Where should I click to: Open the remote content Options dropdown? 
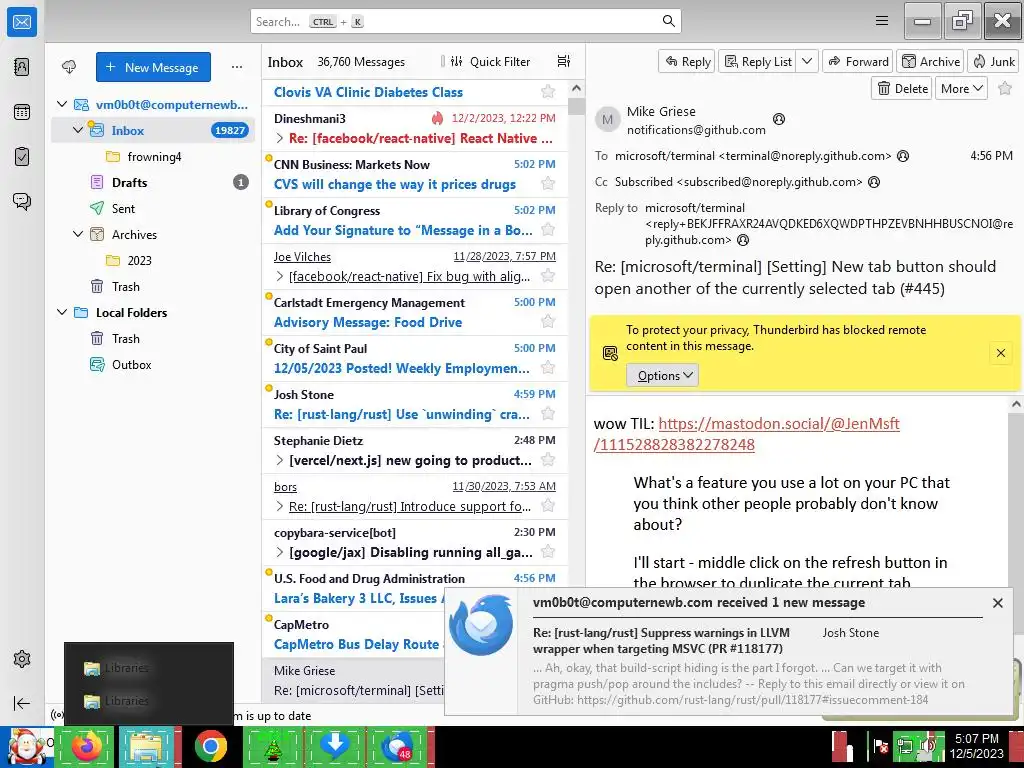coord(662,376)
